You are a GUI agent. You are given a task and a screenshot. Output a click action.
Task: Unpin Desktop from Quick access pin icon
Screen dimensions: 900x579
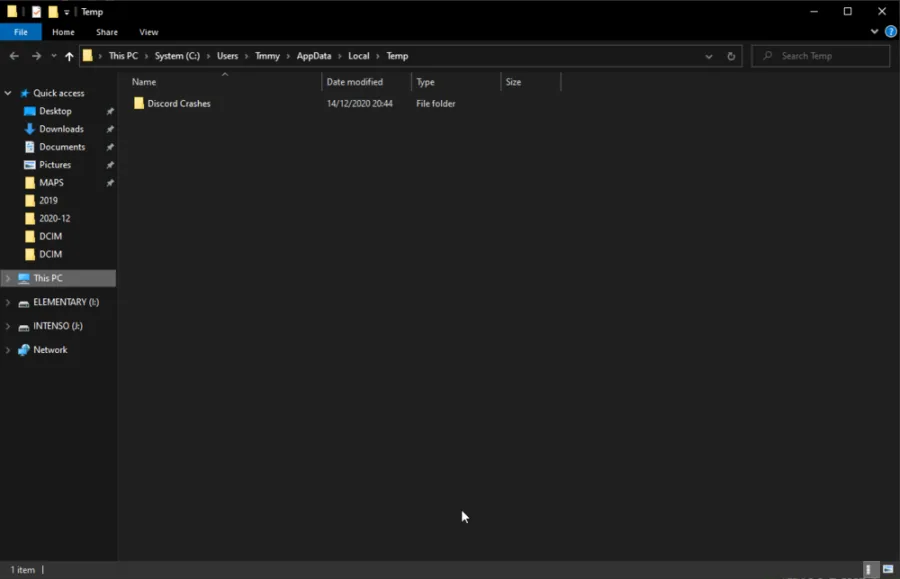(110, 111)
